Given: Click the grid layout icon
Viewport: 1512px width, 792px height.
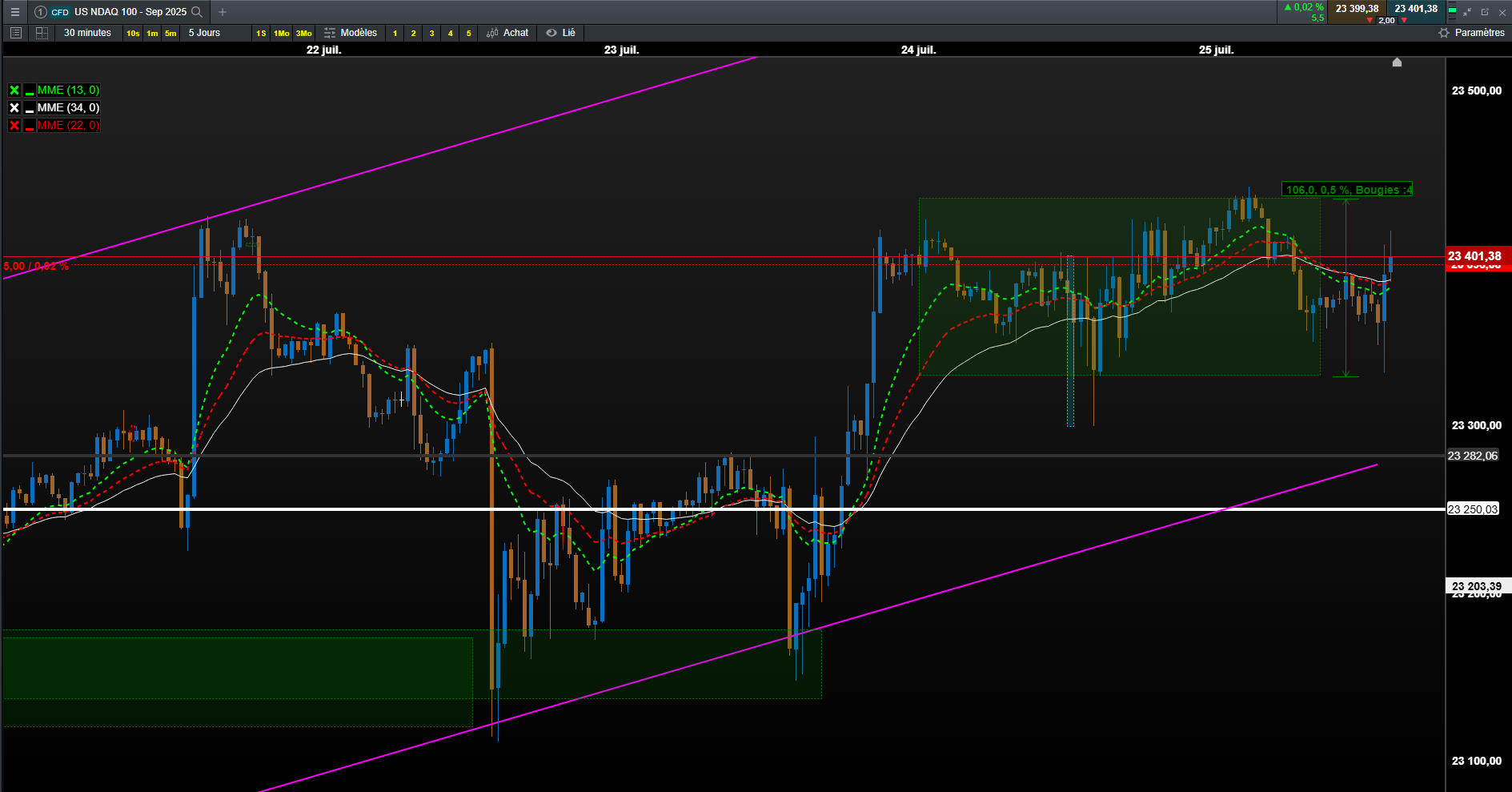Looking at the screenshot, I should (x=42, y=33).
